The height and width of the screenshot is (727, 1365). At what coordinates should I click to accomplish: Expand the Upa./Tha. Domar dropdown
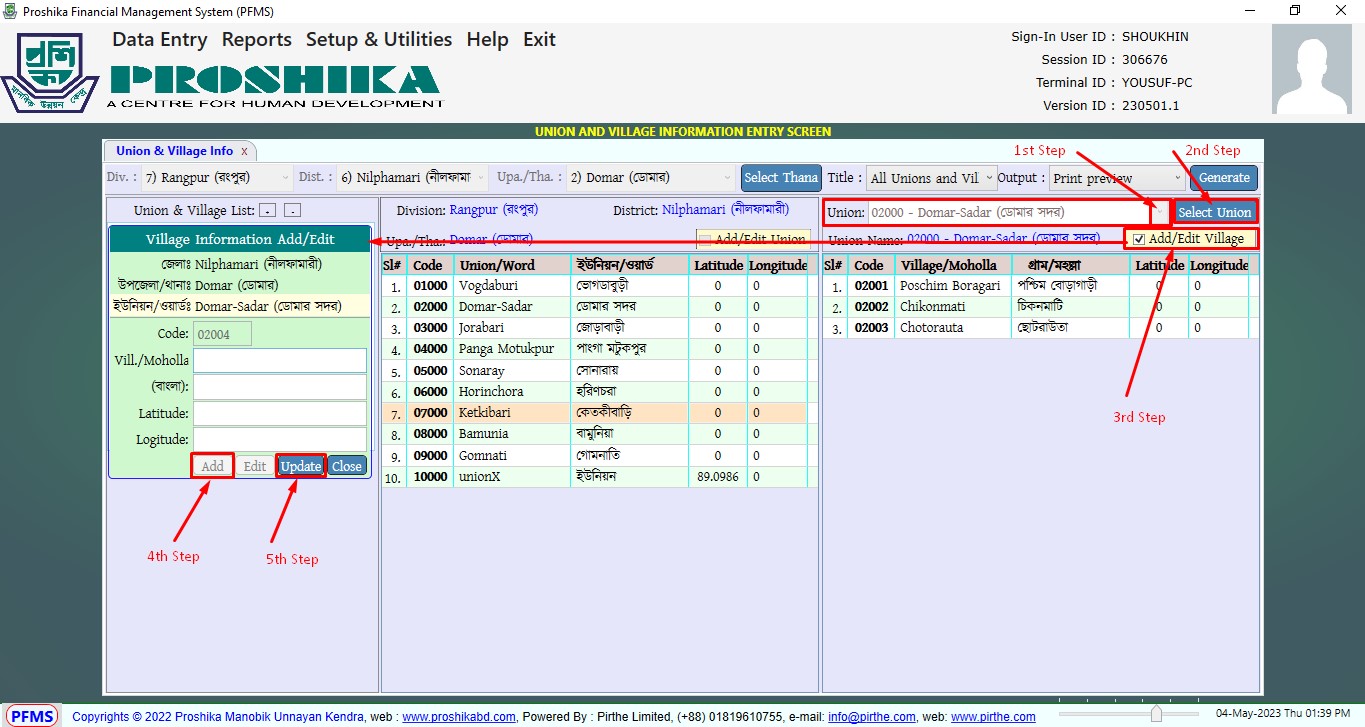(x=727, y=178)
